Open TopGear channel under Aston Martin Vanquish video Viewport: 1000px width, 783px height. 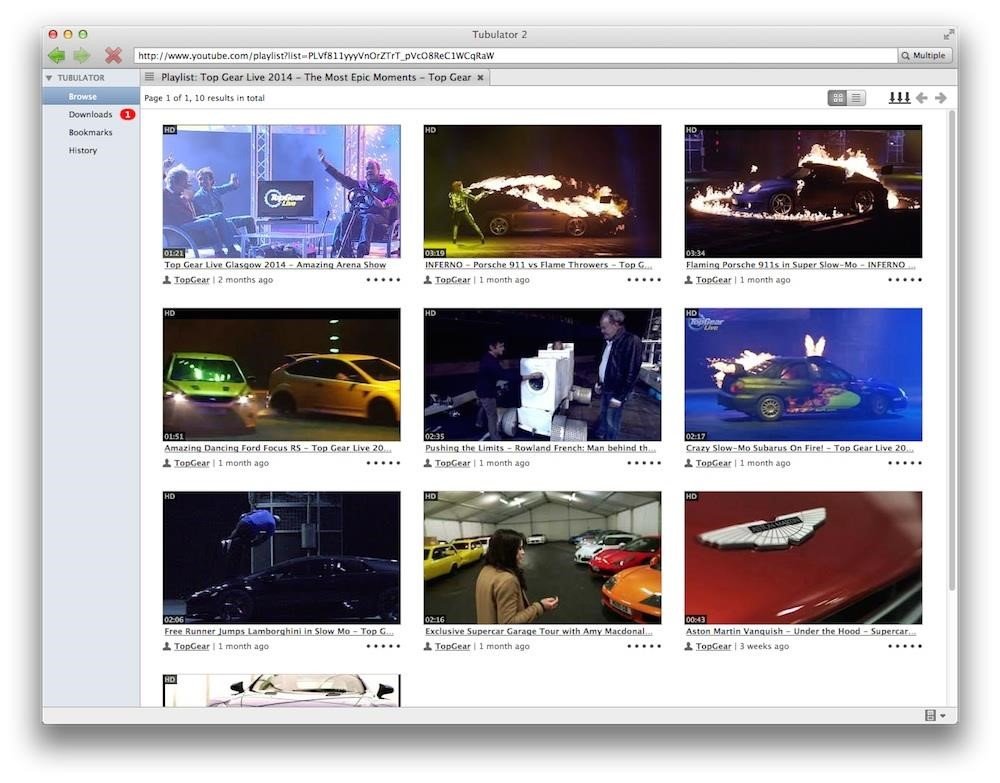click(x=714, y=646)
